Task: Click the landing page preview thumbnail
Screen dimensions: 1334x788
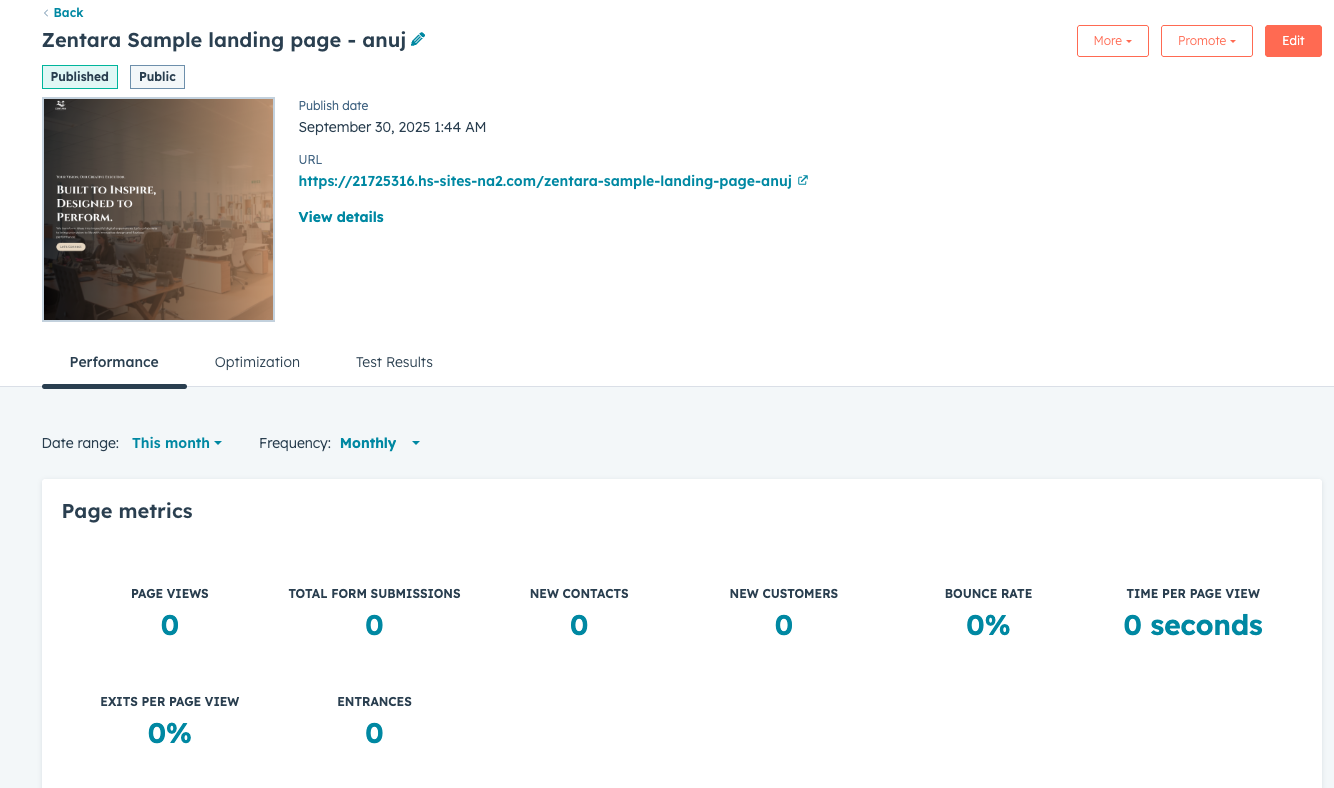Action: 158,209
